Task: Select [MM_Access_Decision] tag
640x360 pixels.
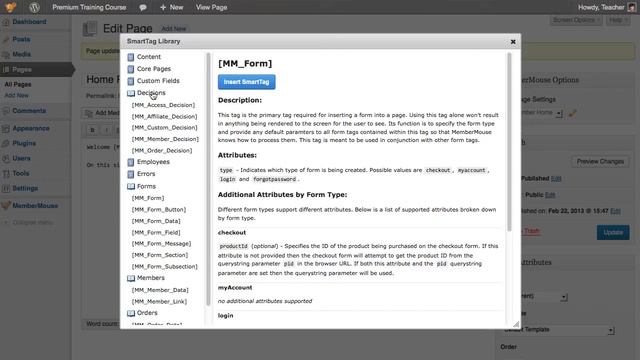Action: (x=163, y=105)
